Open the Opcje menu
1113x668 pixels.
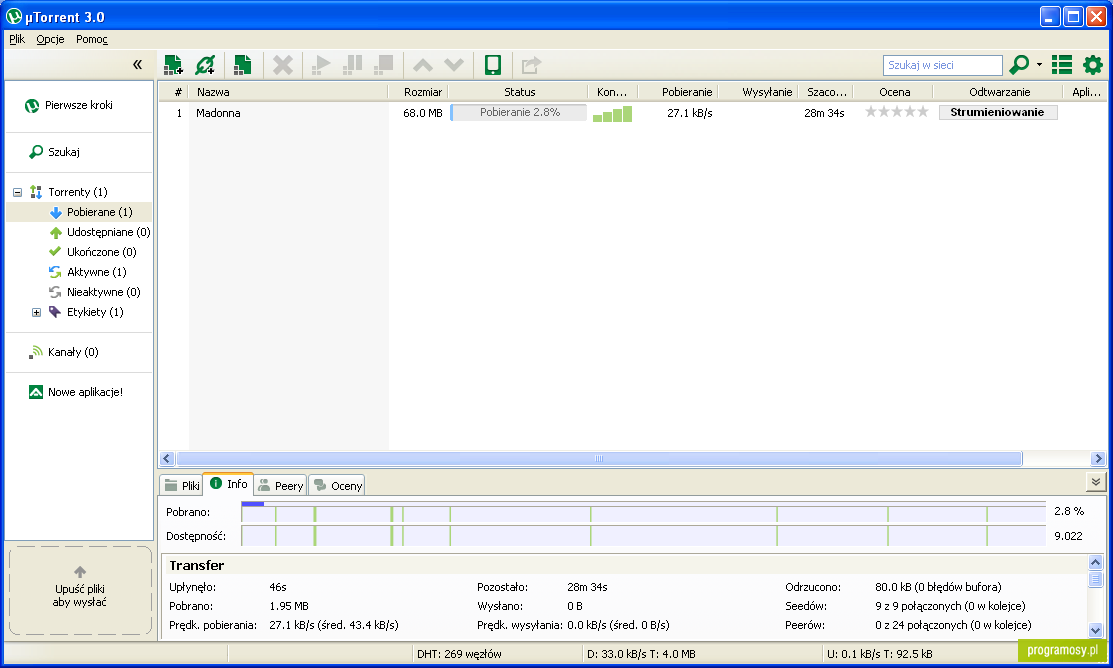50,39
